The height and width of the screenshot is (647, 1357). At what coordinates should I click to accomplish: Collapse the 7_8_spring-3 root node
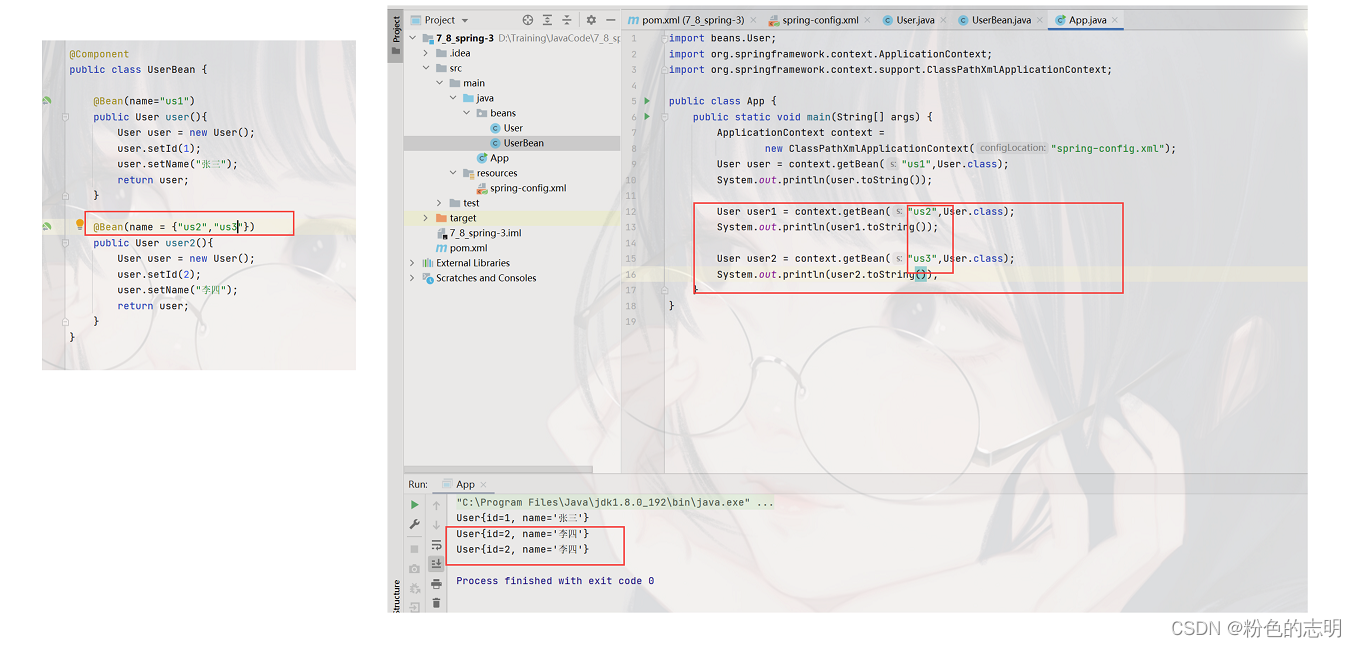(412, 38)
